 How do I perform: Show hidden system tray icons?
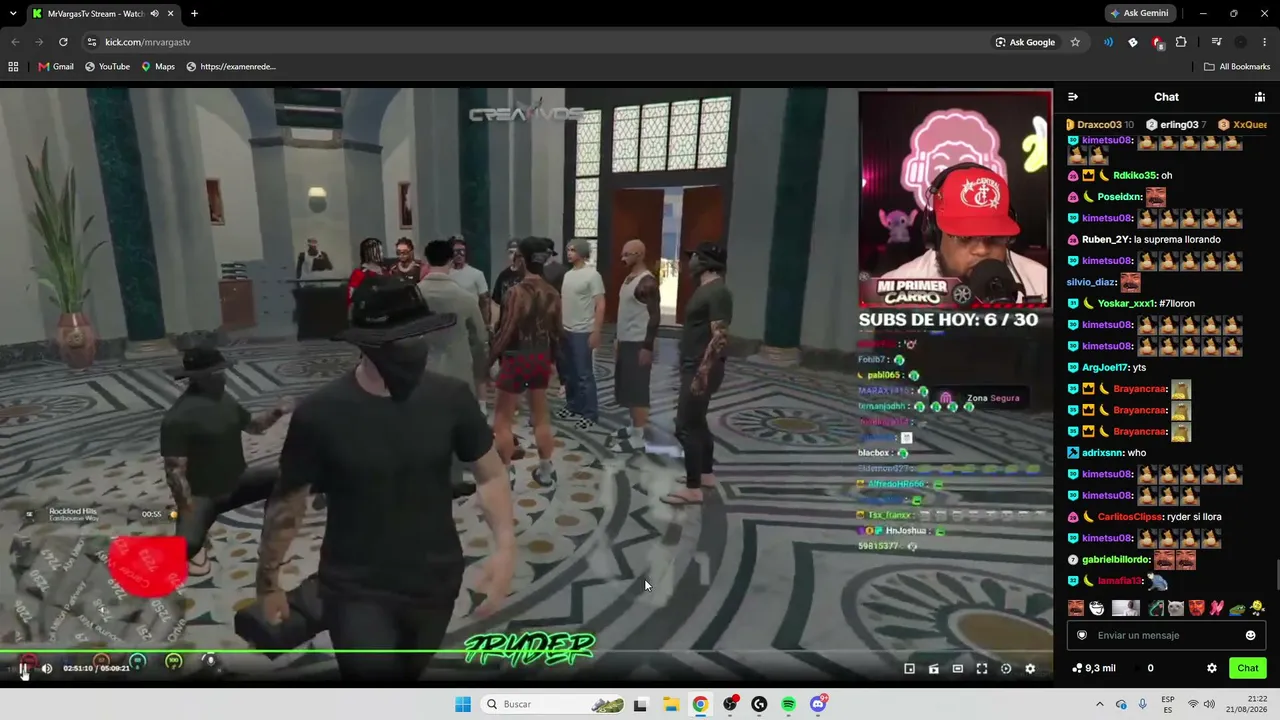[1100, 704]
